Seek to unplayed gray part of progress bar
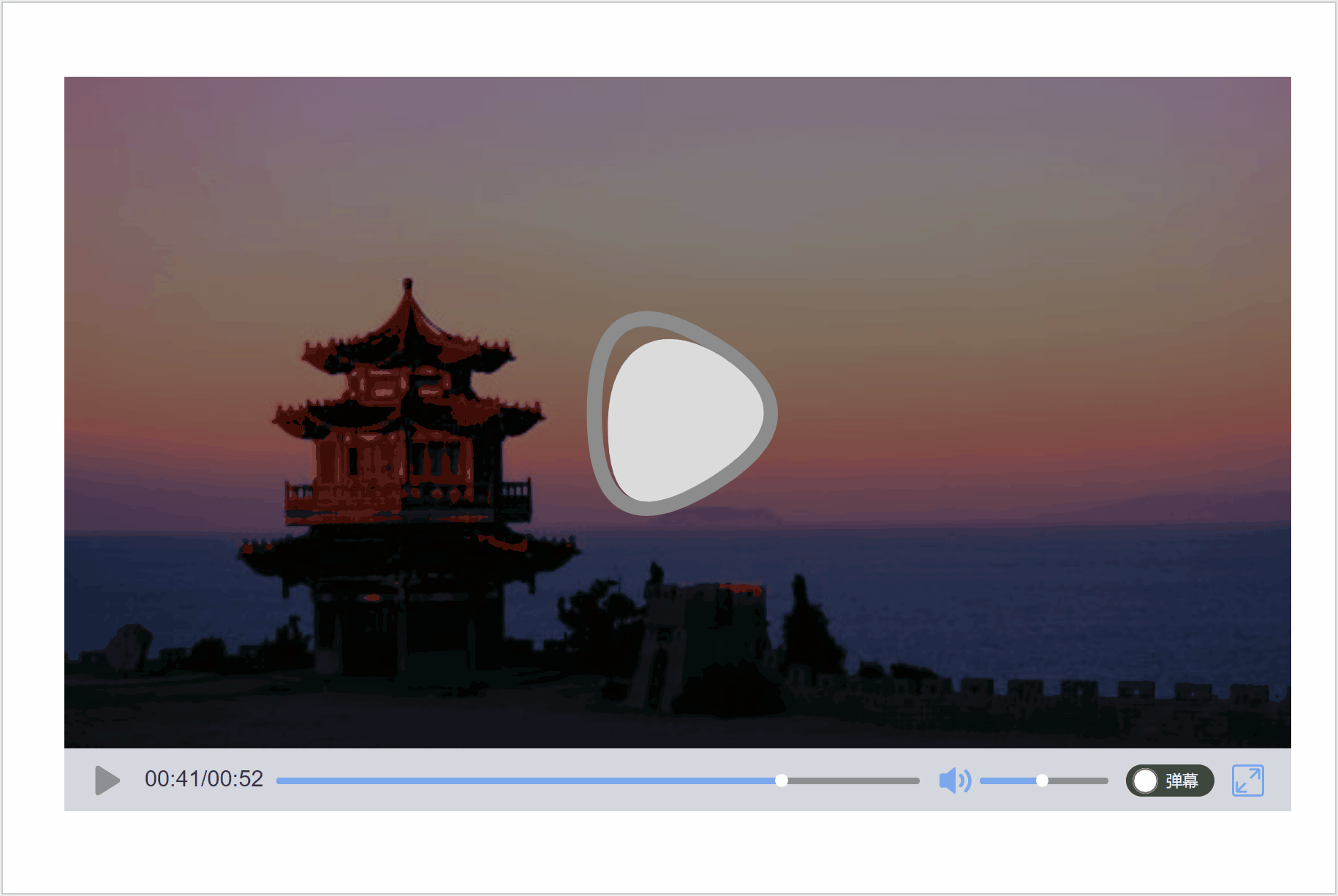Screen dimensions: 1338x896 853,781
